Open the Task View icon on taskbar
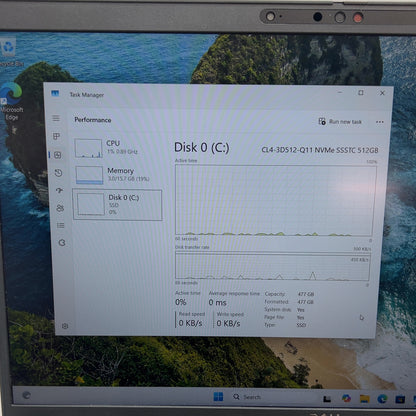Viewport: 416px width, 416px height. (x=327, y=398)
